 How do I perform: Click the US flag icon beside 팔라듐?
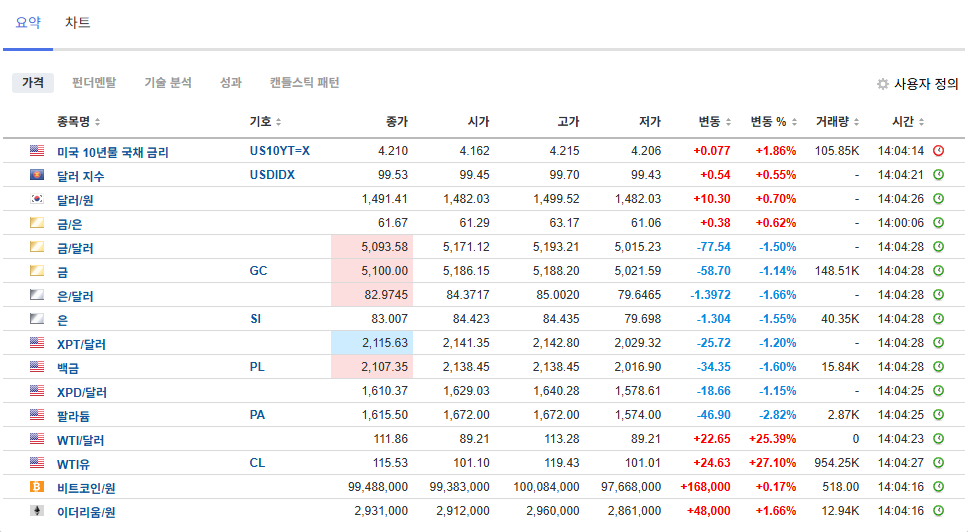point(37,415)
